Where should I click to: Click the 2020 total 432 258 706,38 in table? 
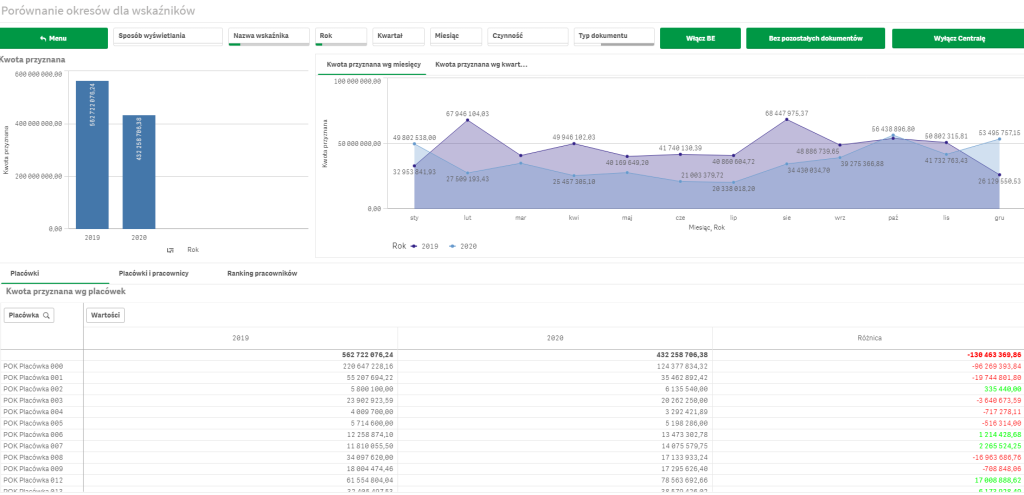(681, 355)
